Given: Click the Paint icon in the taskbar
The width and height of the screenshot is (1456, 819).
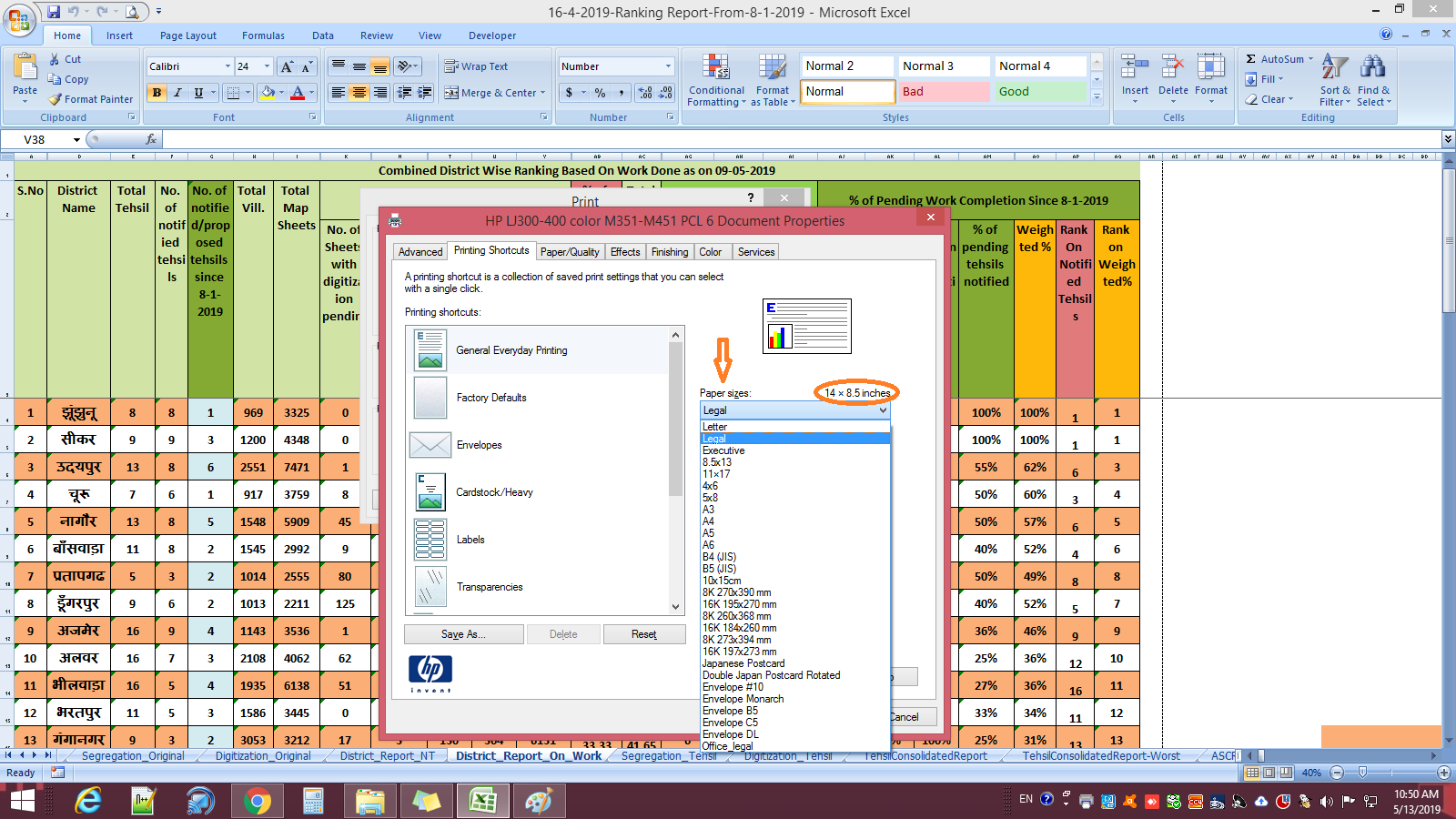Looking at the screenshot, I should pyautogui.click(x=539, y=801).
